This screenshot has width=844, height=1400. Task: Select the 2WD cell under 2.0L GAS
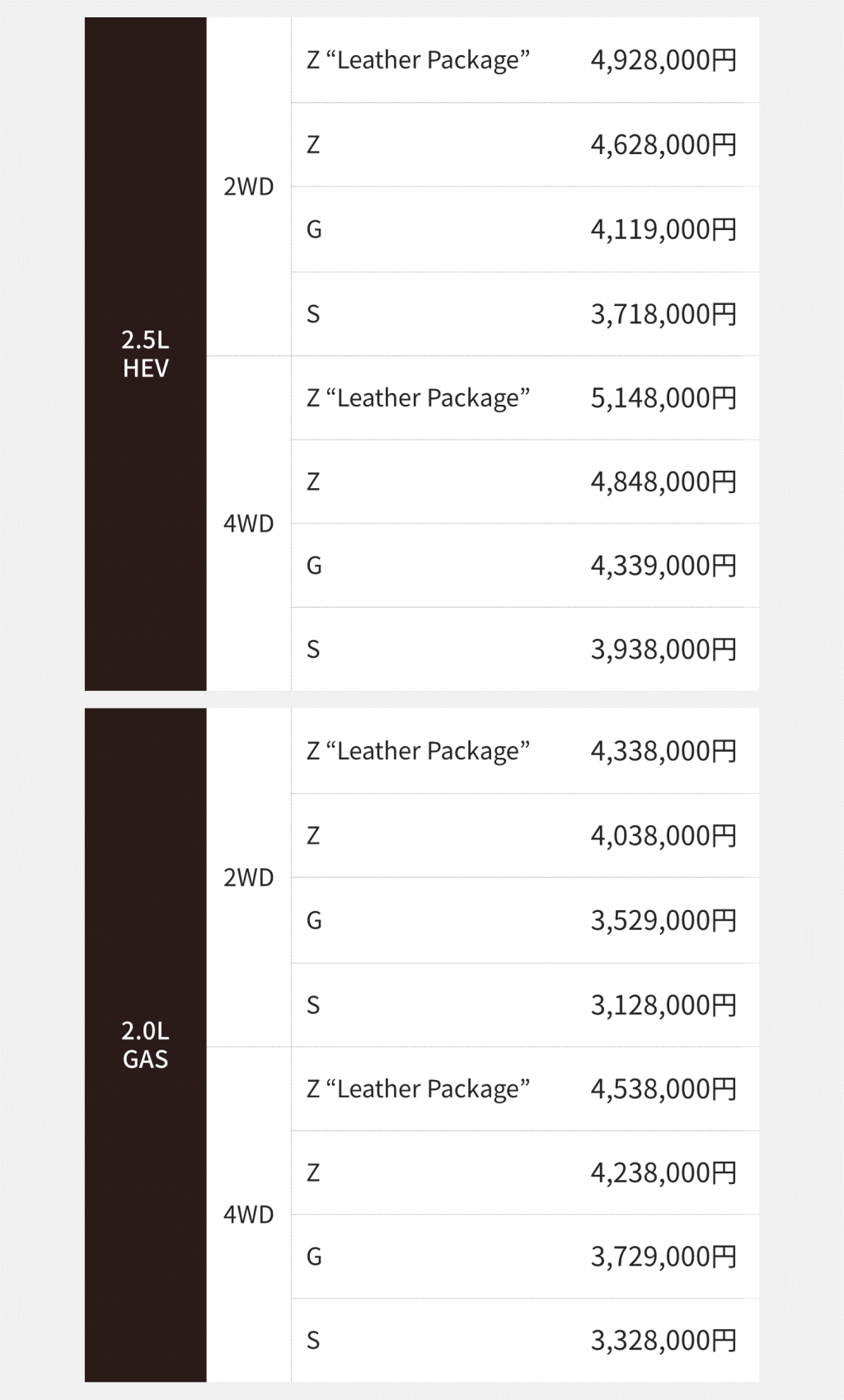249,877
